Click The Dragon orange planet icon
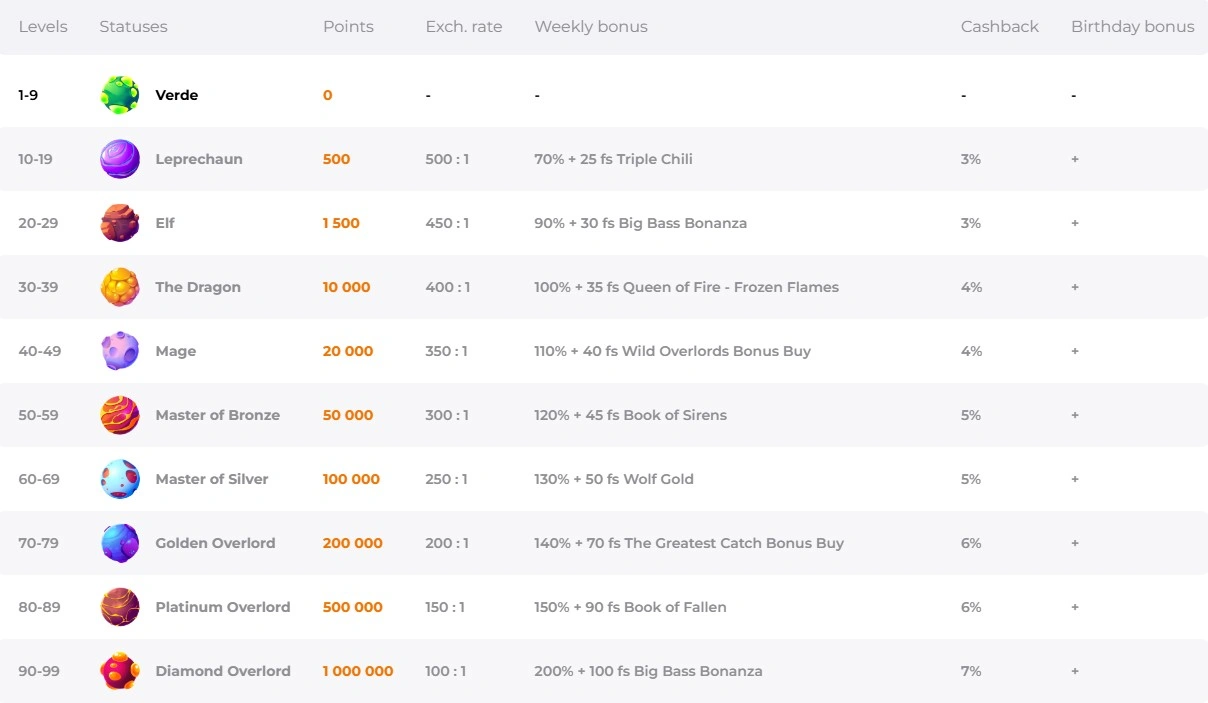 pos(120,287)
